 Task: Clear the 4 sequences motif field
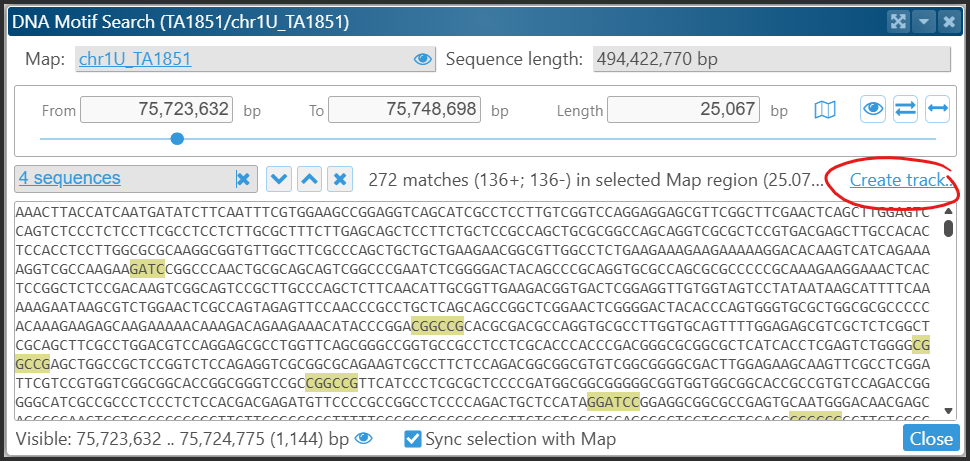coord(243,180)
